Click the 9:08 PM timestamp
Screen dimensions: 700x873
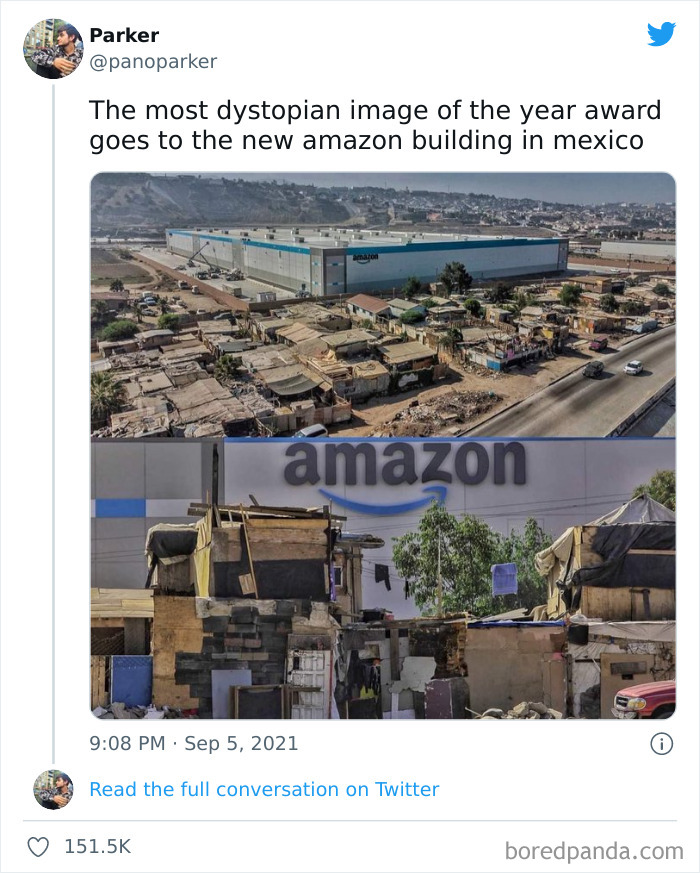point(127,743)
